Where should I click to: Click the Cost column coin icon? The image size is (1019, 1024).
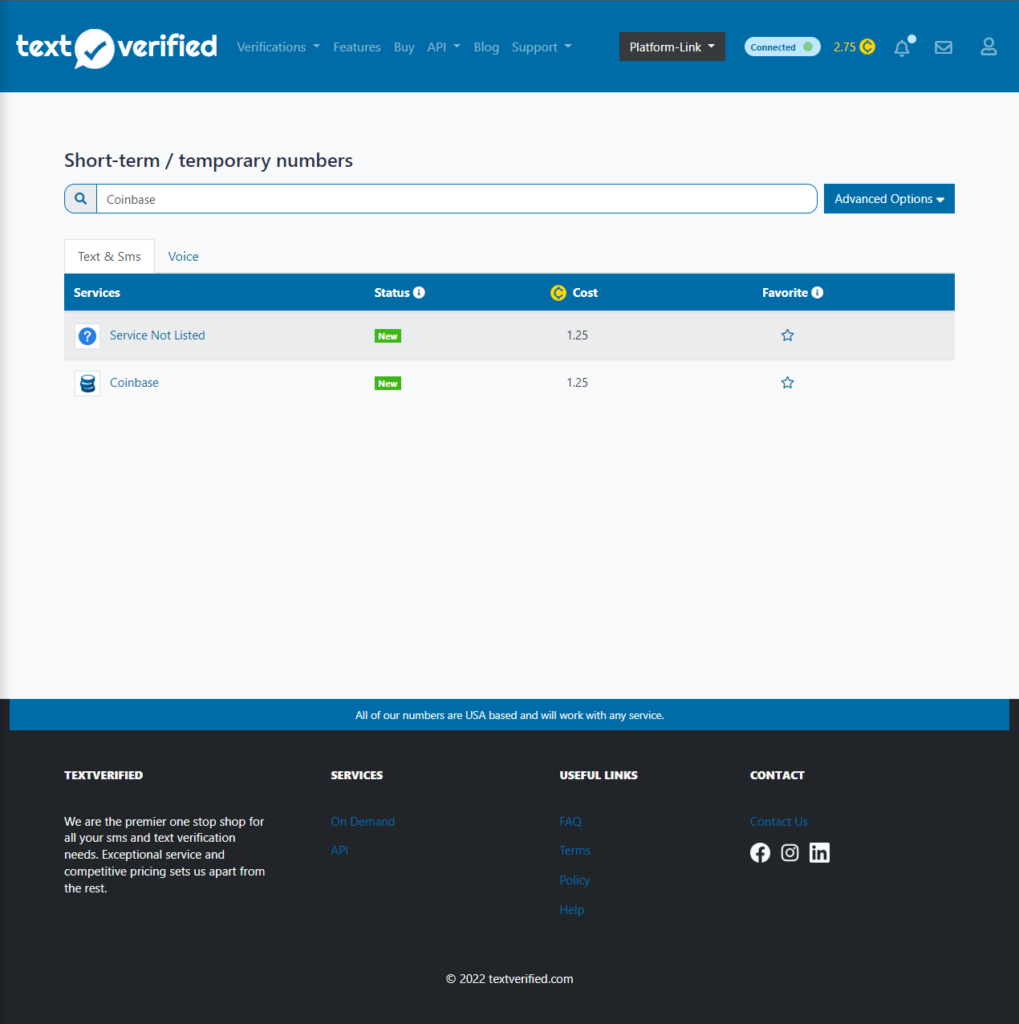(558, 293)
